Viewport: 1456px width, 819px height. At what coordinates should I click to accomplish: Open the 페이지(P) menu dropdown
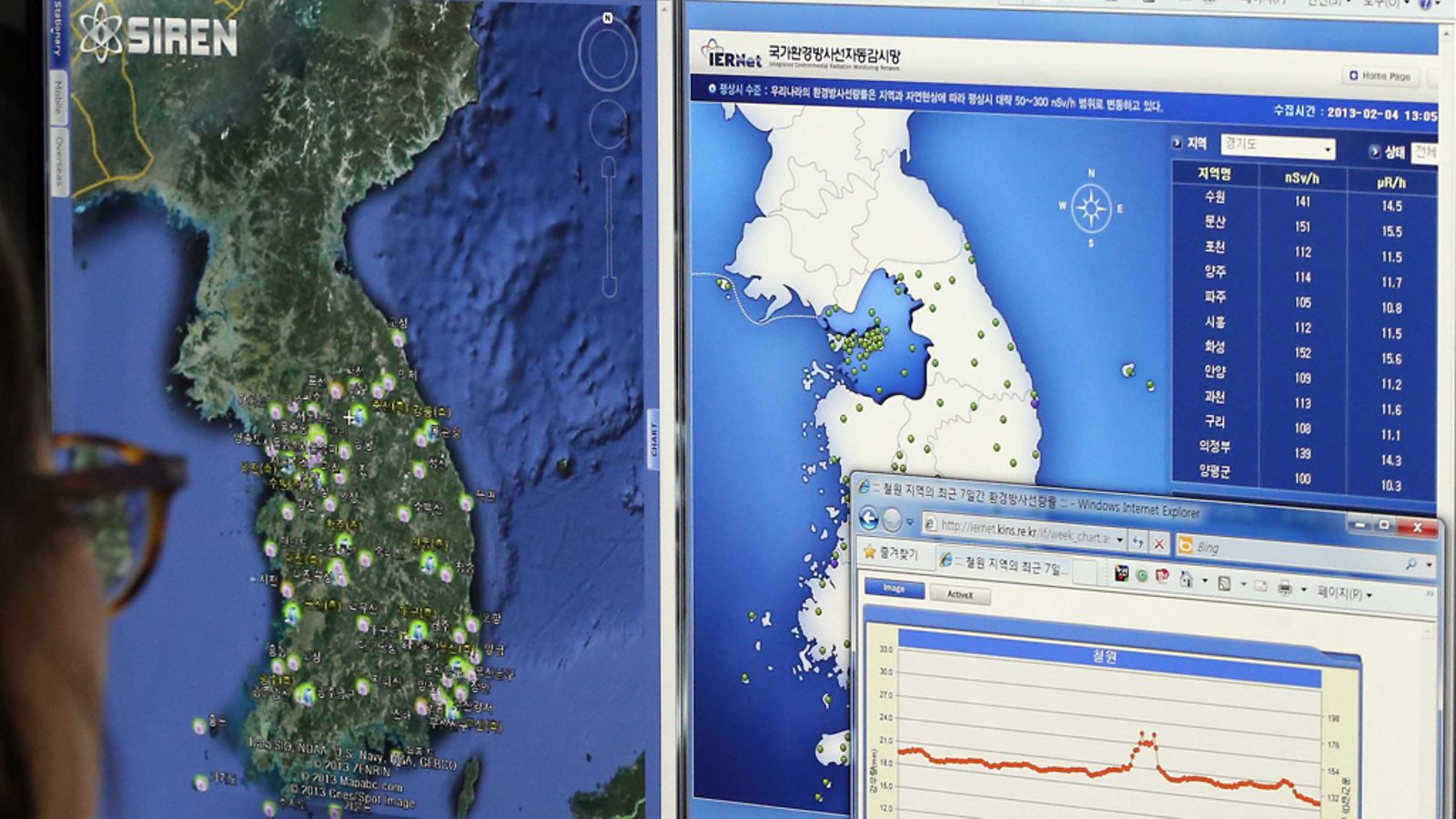pos(1344,593)
